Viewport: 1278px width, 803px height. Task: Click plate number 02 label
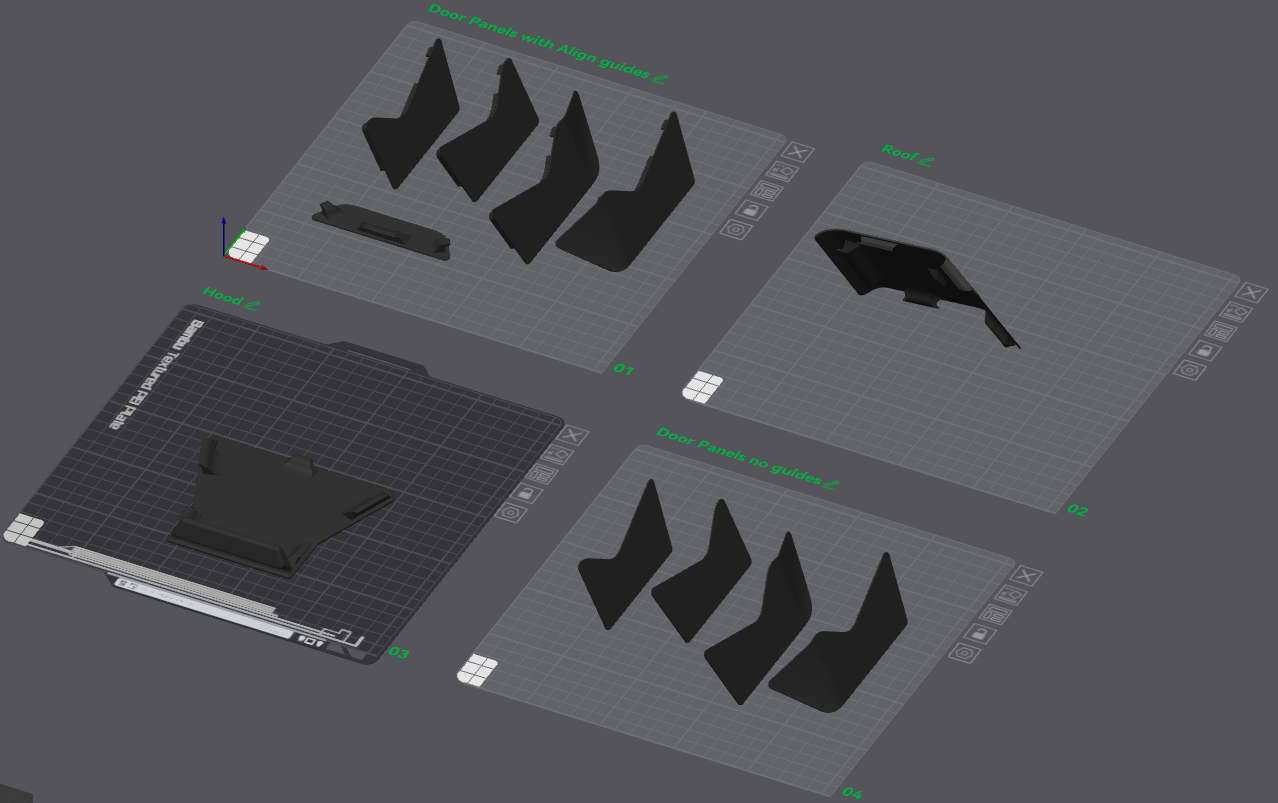[x=1077, y=509]
